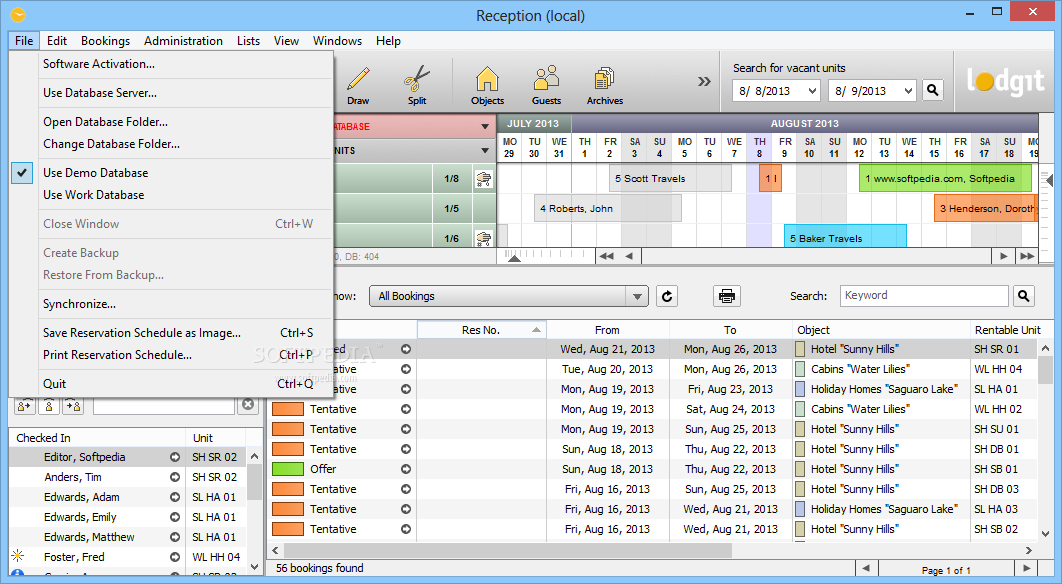Open the start date dropdown 8/8/2013
Viewport: 1062px width, 584px height.
click(812, 91)
